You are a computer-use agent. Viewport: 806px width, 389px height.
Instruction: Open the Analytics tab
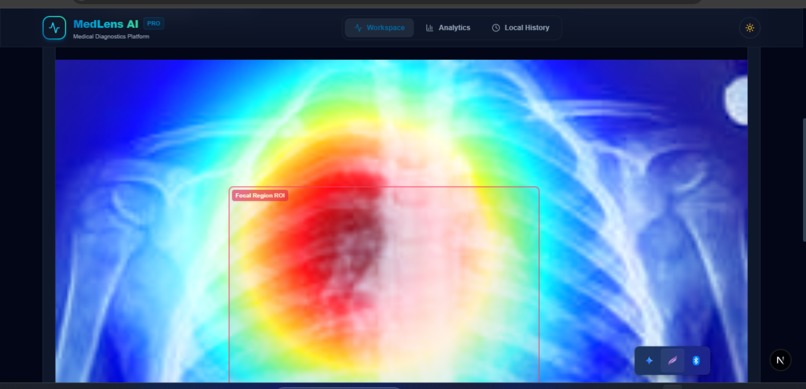tap(448, 28)
